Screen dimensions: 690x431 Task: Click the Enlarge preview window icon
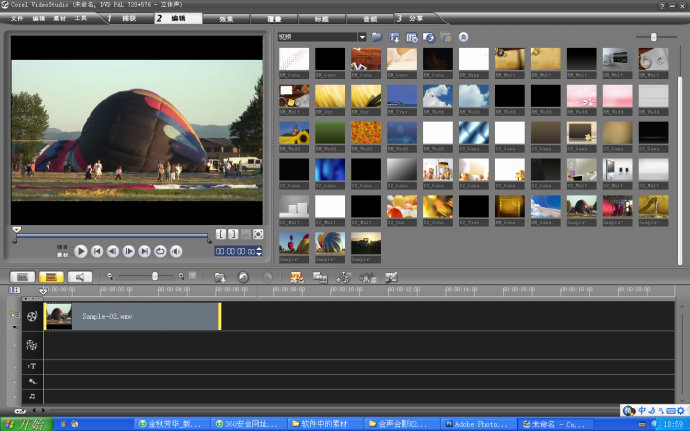pos(258,234)
